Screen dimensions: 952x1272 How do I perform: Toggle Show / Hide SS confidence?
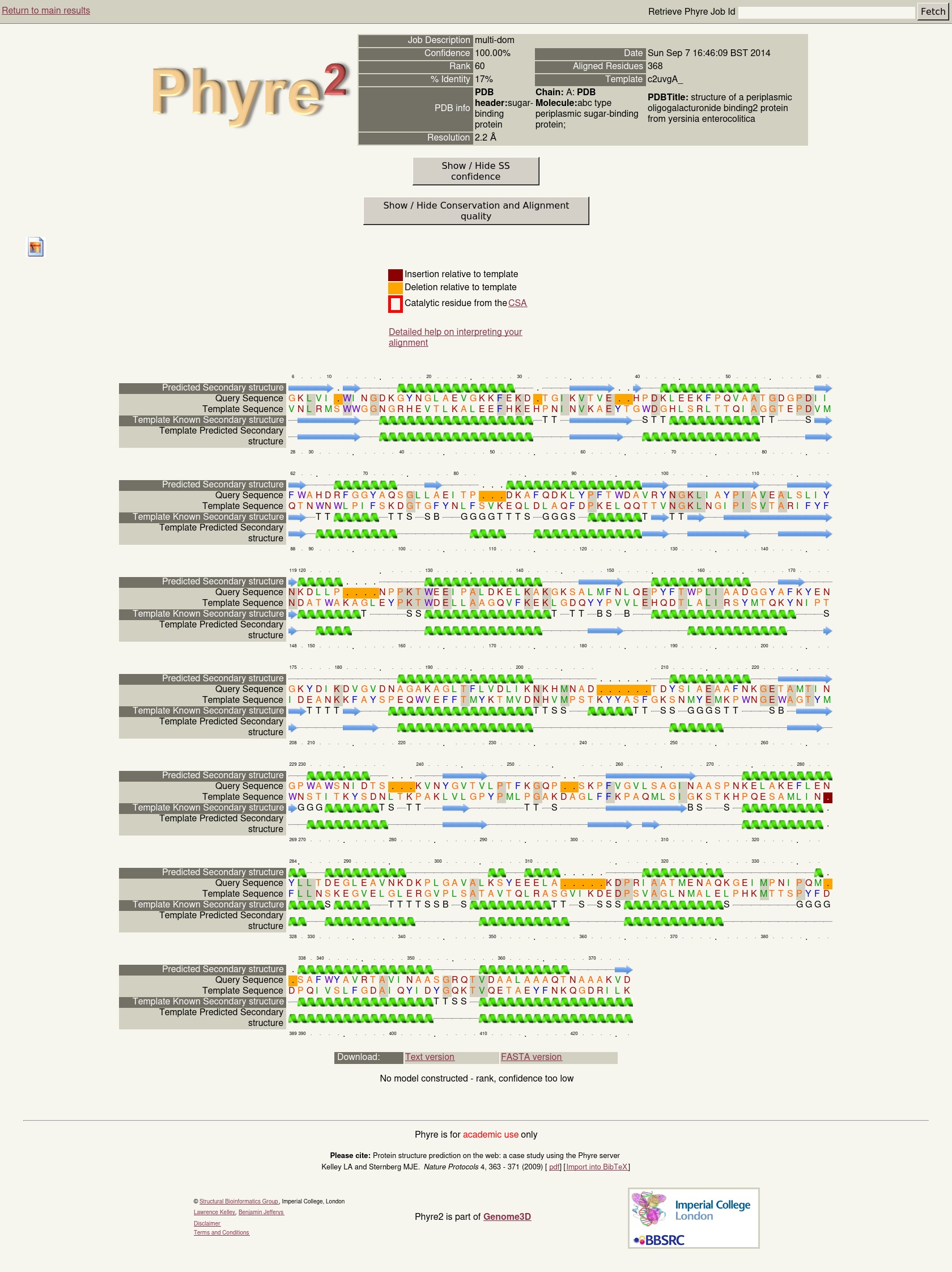(475, 171)
